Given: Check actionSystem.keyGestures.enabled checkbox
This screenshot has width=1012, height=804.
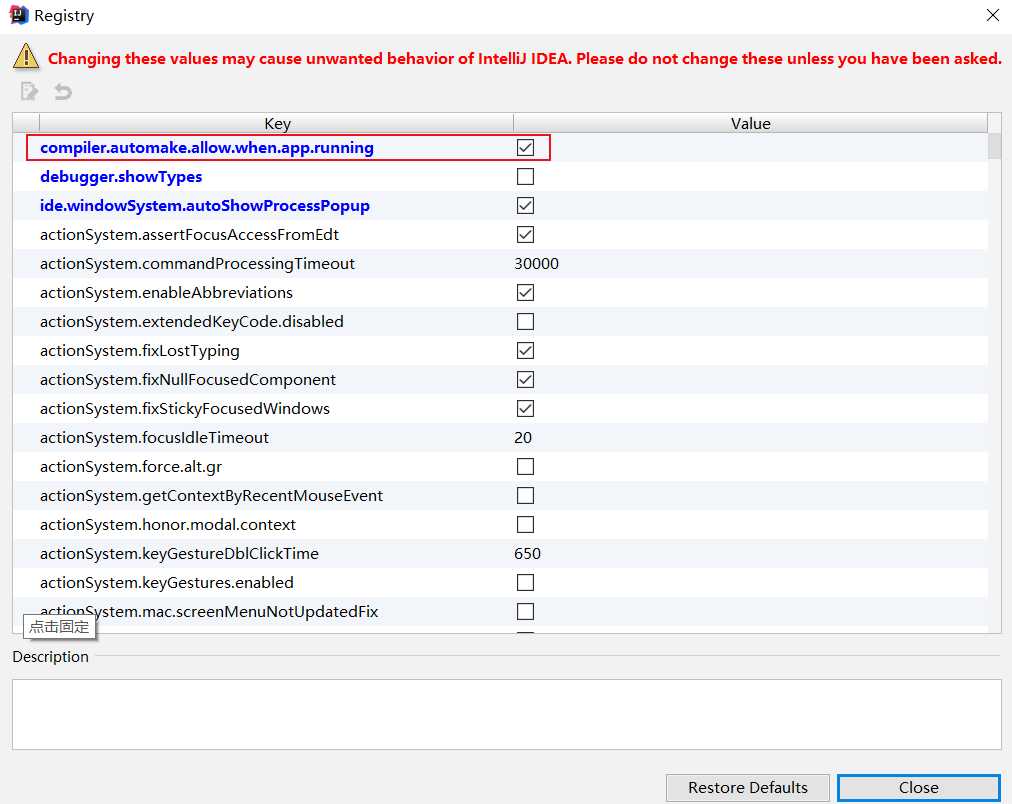Looking at the screenshot, I should click(x=525, y=583).
